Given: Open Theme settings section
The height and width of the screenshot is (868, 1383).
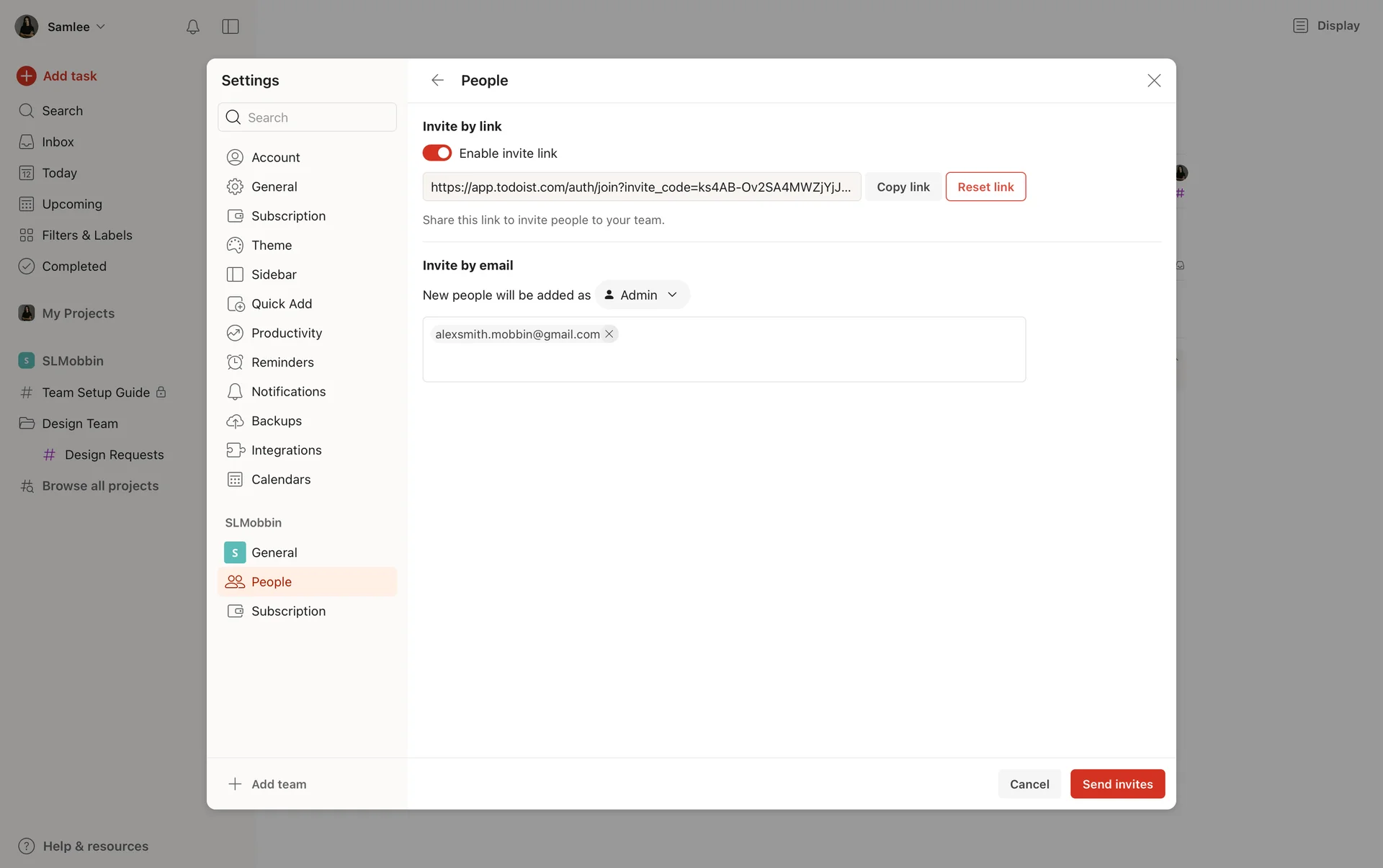Looking at the screenshot, I should click(272, 245).
